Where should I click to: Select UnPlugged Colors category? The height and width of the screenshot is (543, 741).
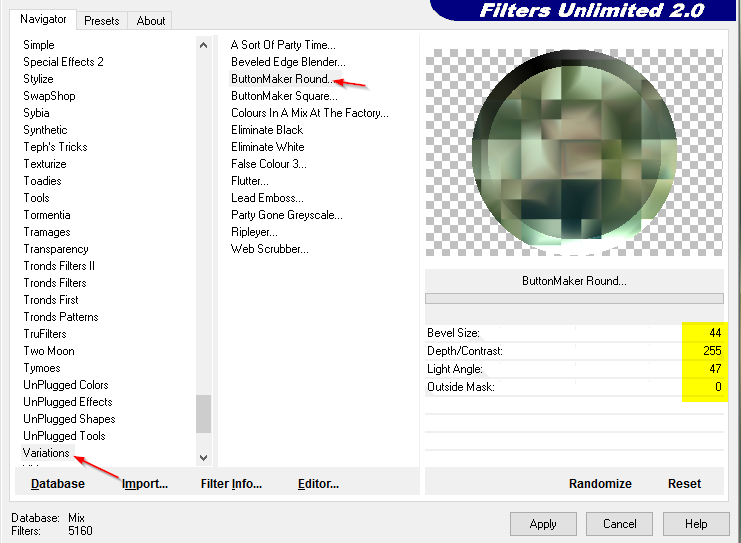[x=66, y=385]
